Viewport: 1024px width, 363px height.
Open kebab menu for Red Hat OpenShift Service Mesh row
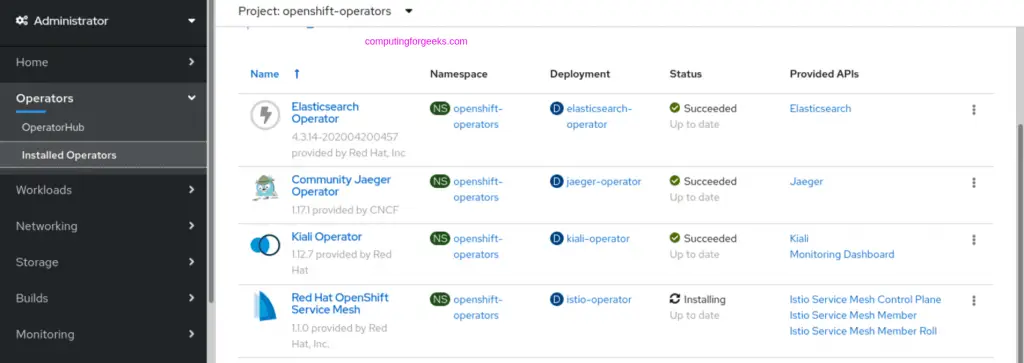974,300
